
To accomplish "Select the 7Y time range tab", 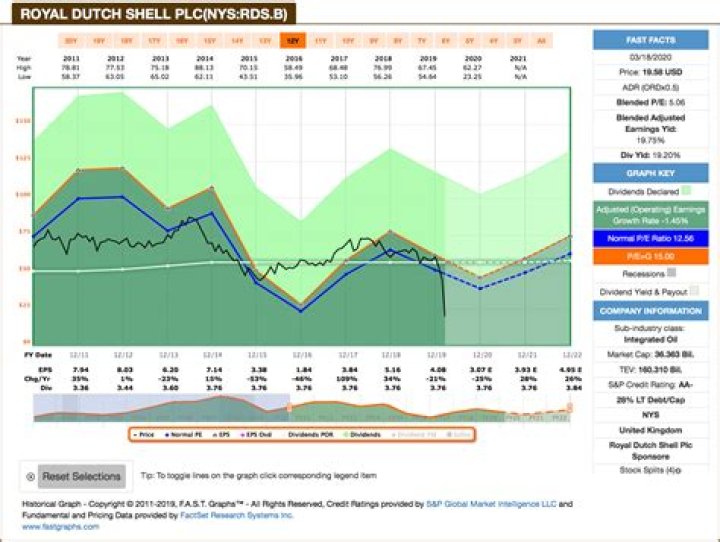I will point(422,41).
